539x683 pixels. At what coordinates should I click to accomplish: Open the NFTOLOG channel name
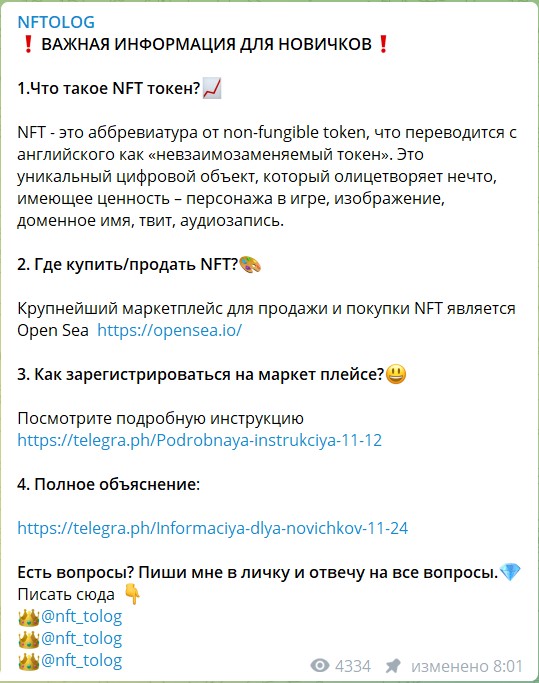[x=56, y=22]
